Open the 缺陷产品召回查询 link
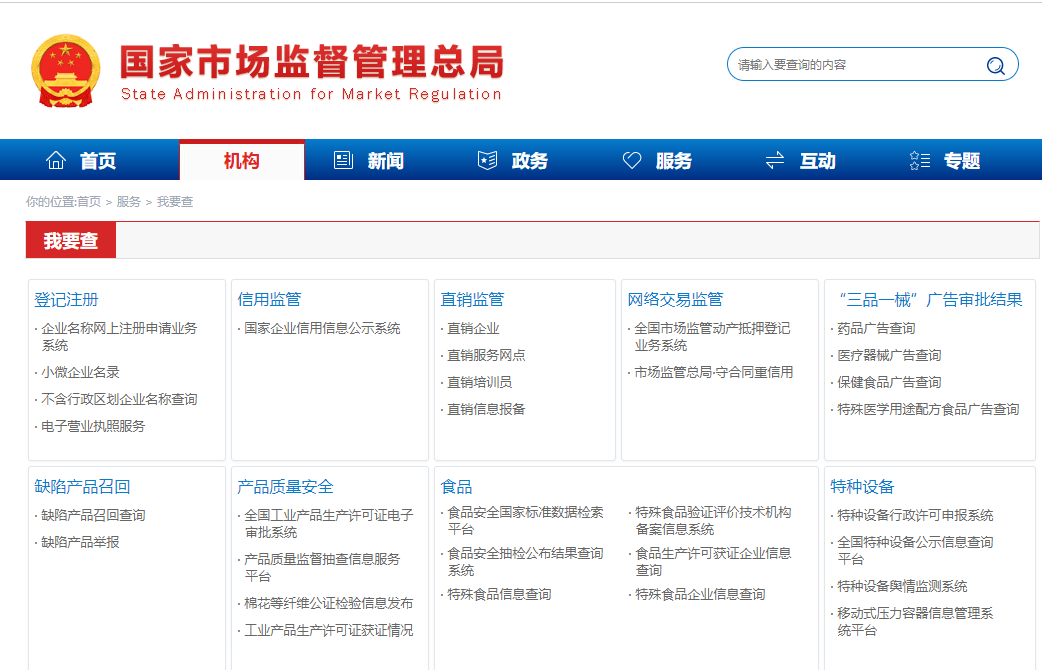Screen dimensions: 1042x670 pyautogui.click(x=93, y=515)
